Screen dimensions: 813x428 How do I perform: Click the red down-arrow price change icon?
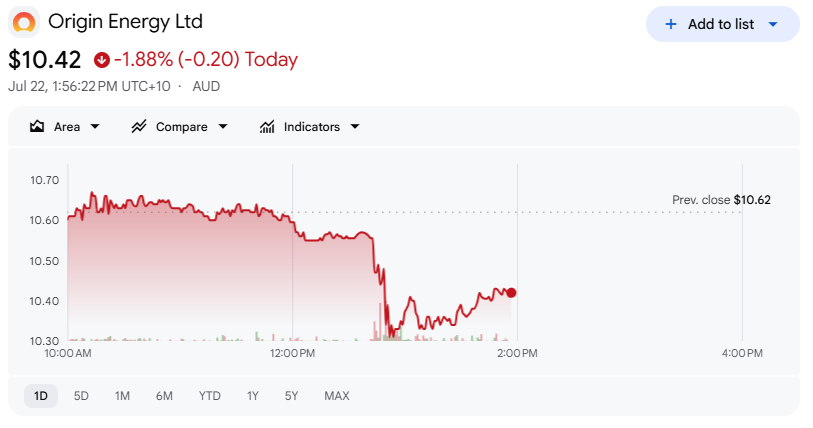[x=102, y=60]
